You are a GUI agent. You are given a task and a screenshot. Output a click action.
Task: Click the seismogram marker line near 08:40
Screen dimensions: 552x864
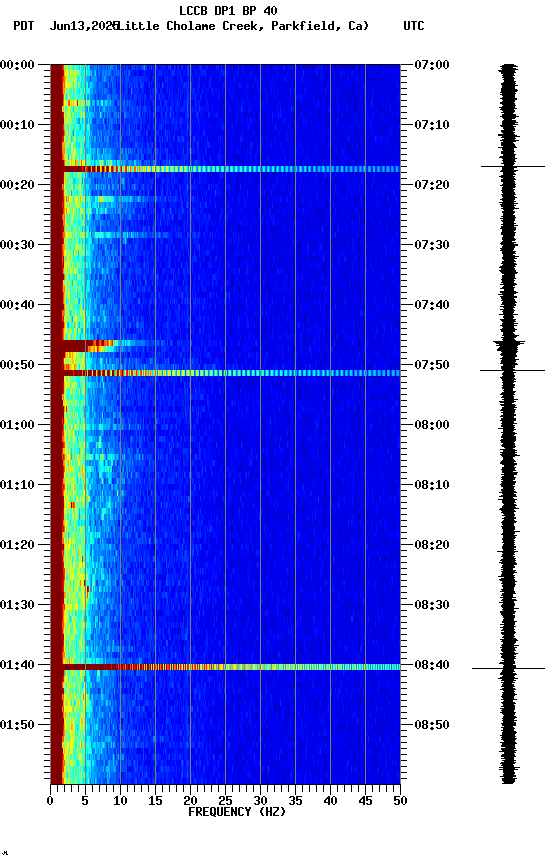(508, 669)
